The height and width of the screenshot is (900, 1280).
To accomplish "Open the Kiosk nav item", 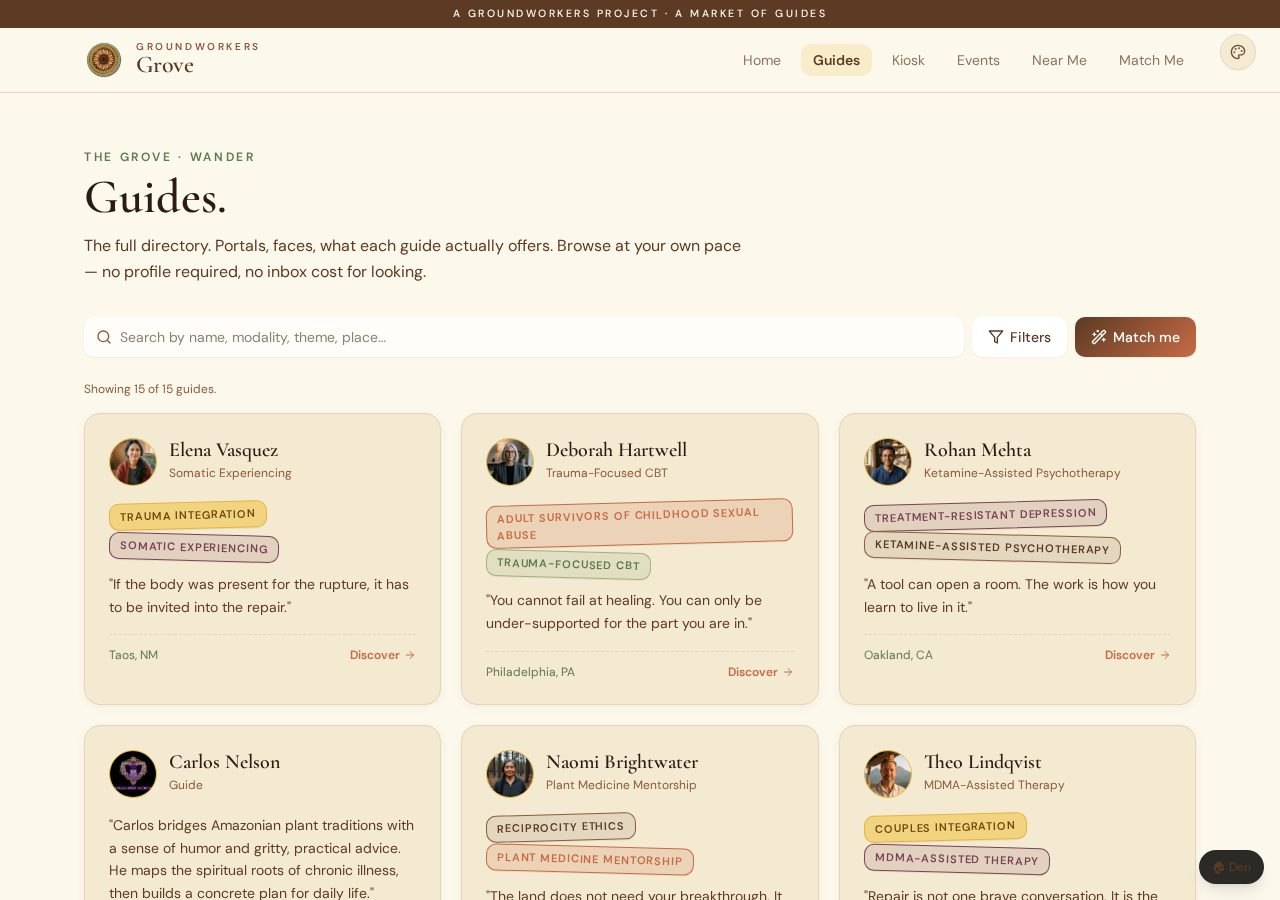I will coord(908,60).
